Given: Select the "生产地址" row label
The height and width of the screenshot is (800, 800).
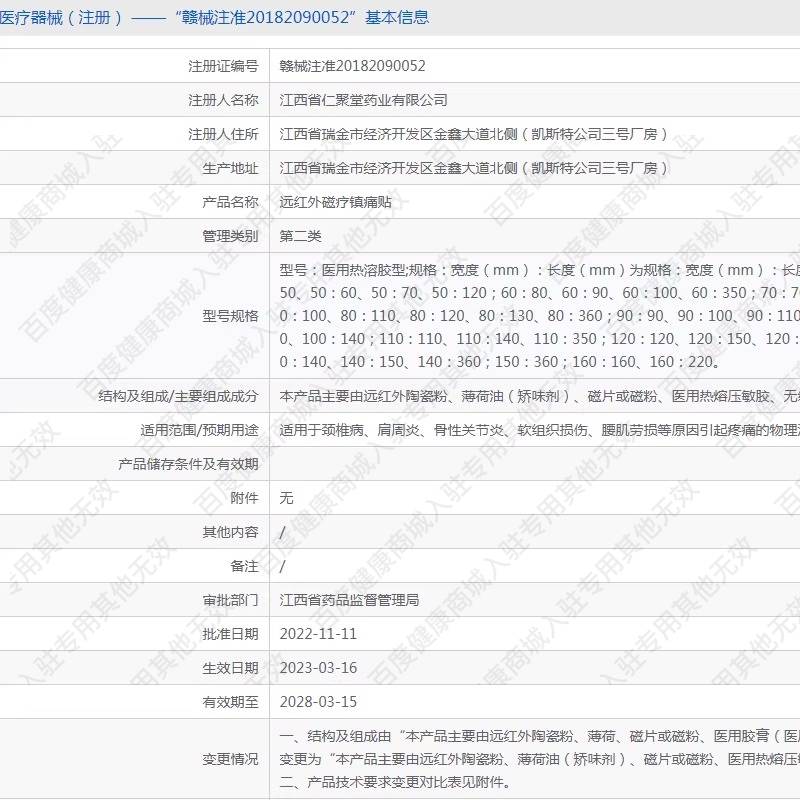Looking at the screenshot, I should [x=230, y=168].
